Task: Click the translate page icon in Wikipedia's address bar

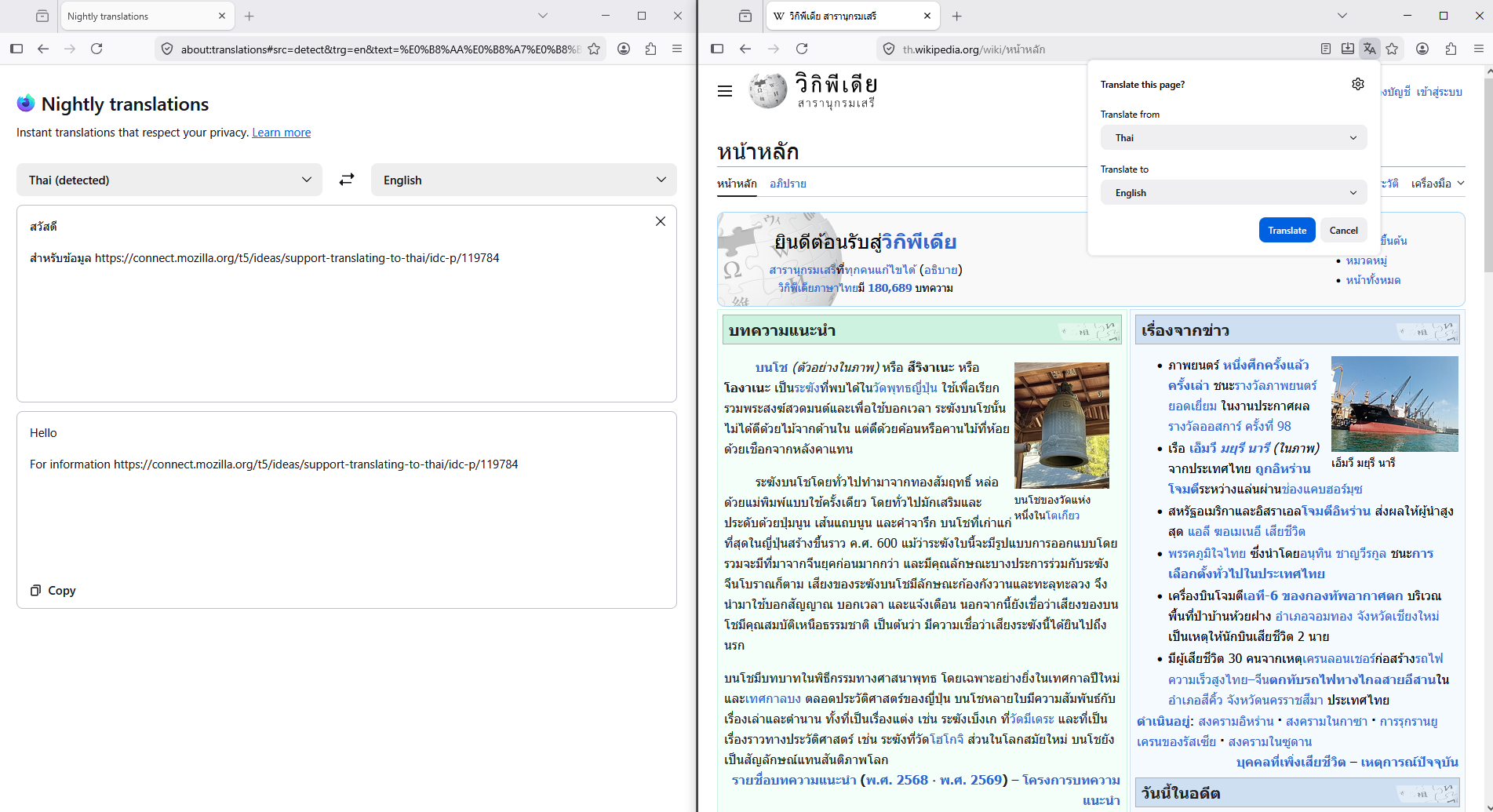Action: point(1370,49)
